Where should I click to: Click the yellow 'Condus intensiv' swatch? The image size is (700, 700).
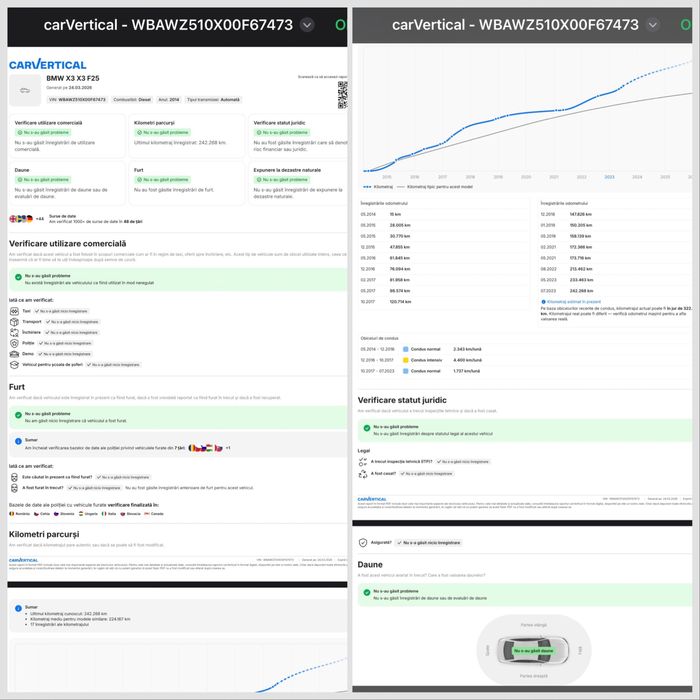[x=405, y=360]
